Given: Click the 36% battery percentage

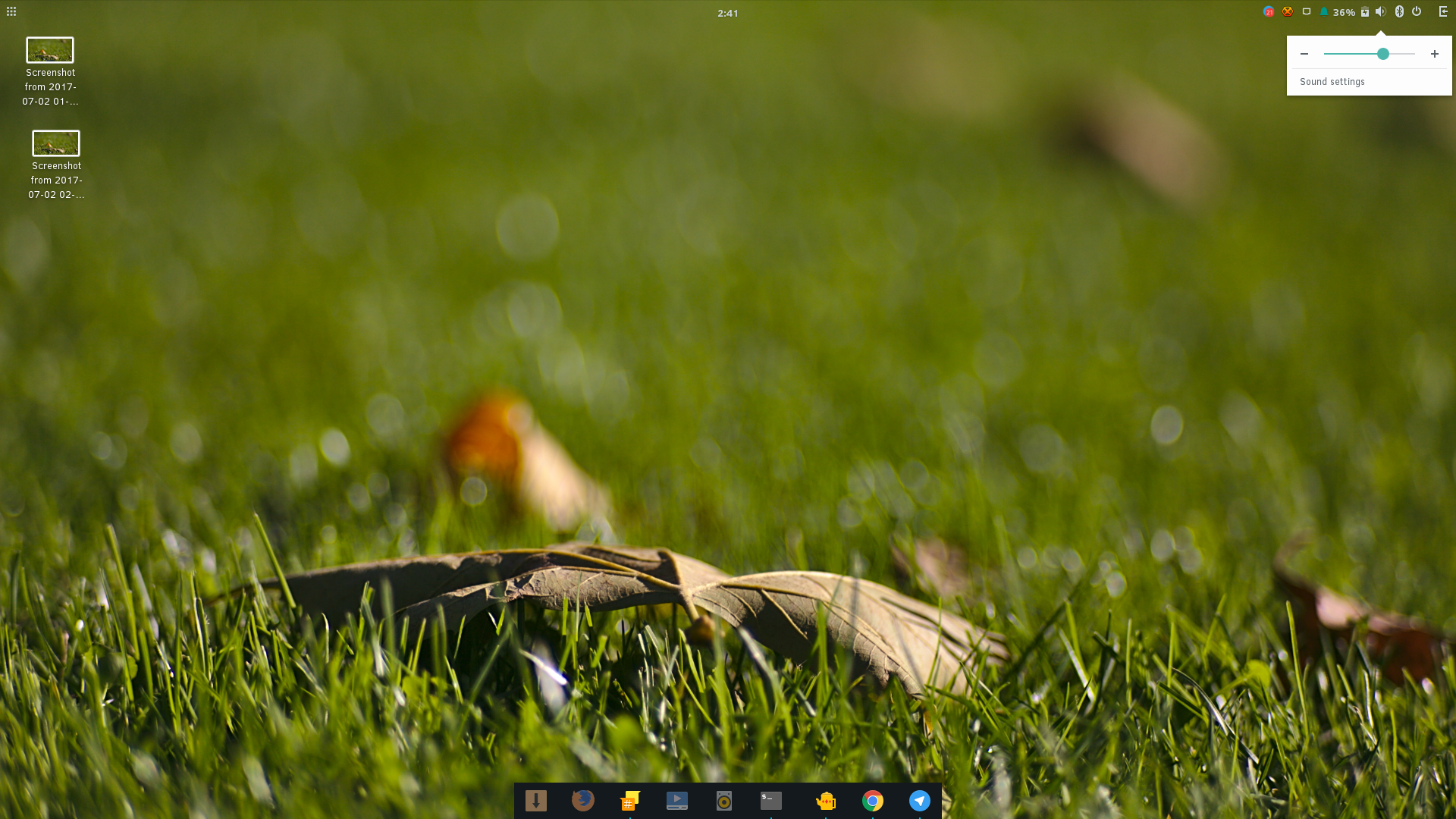Looking at the screenshot, I should coord(1344,12).
